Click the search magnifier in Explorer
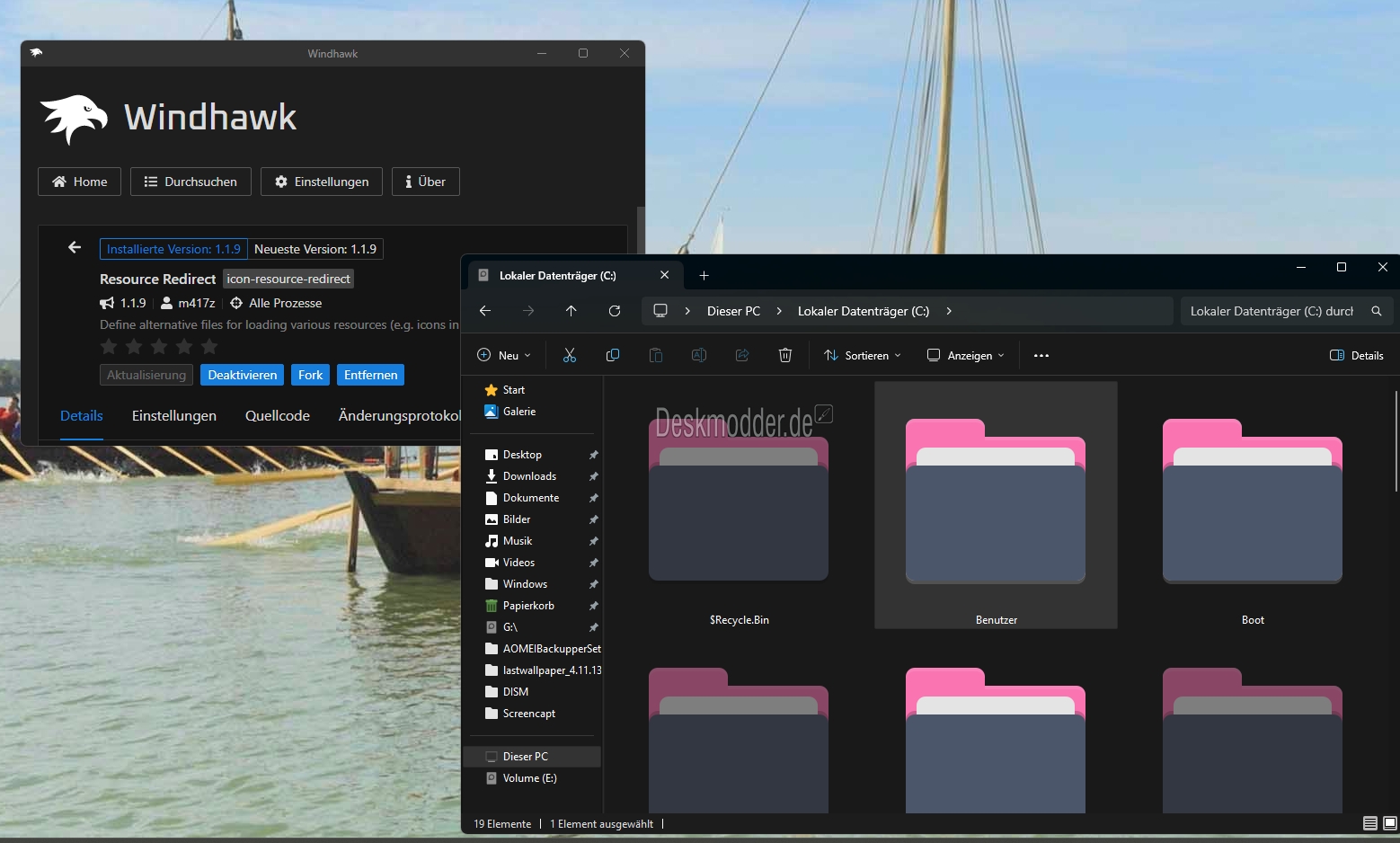Image resolution: width=1400 pixels, height=843 pixels. point(1377,311)
